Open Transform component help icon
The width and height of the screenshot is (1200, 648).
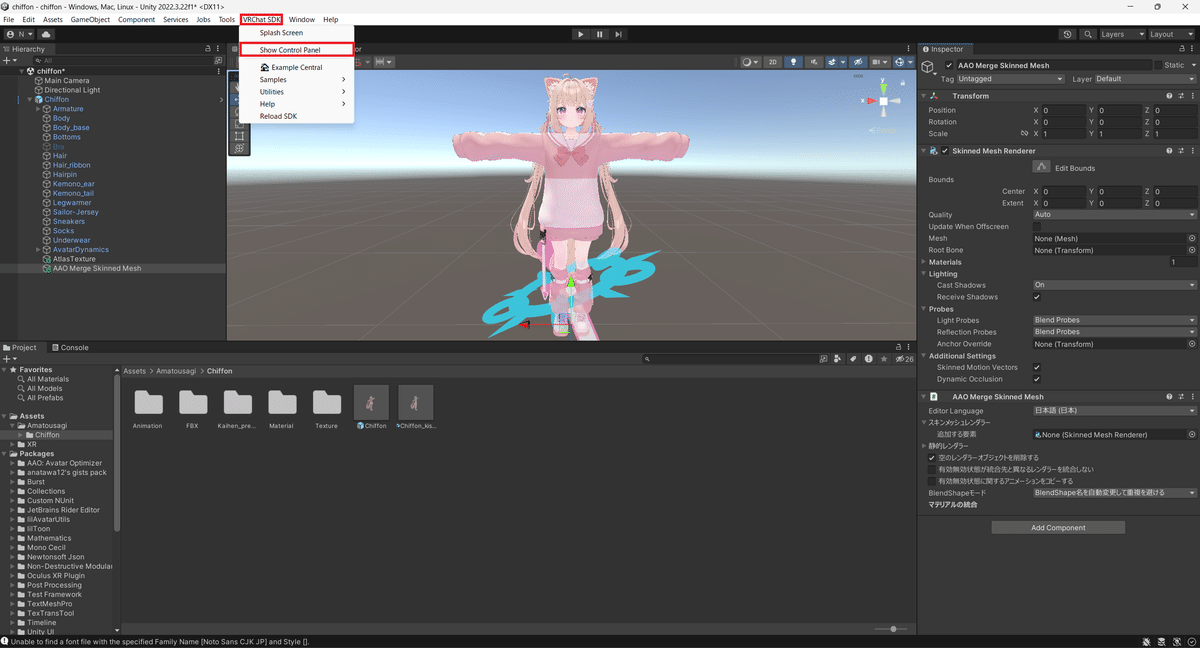pyautogui.click(x=1168, y=96)
